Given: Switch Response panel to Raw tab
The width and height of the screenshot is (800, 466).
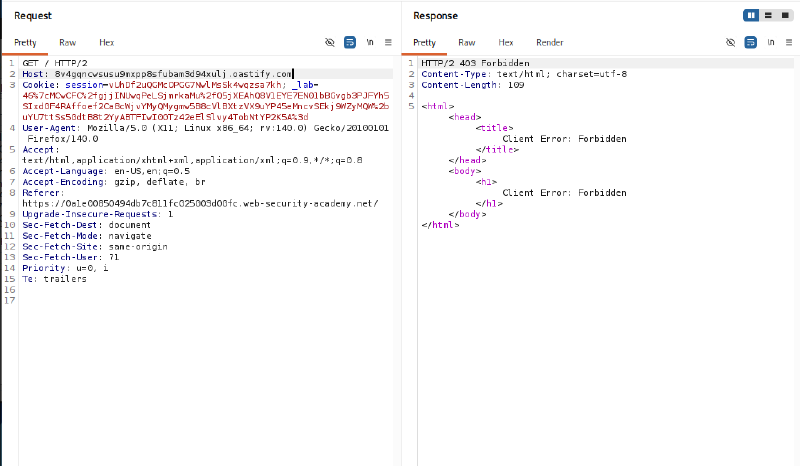Looking at the screenshot, I should point(466,42).
